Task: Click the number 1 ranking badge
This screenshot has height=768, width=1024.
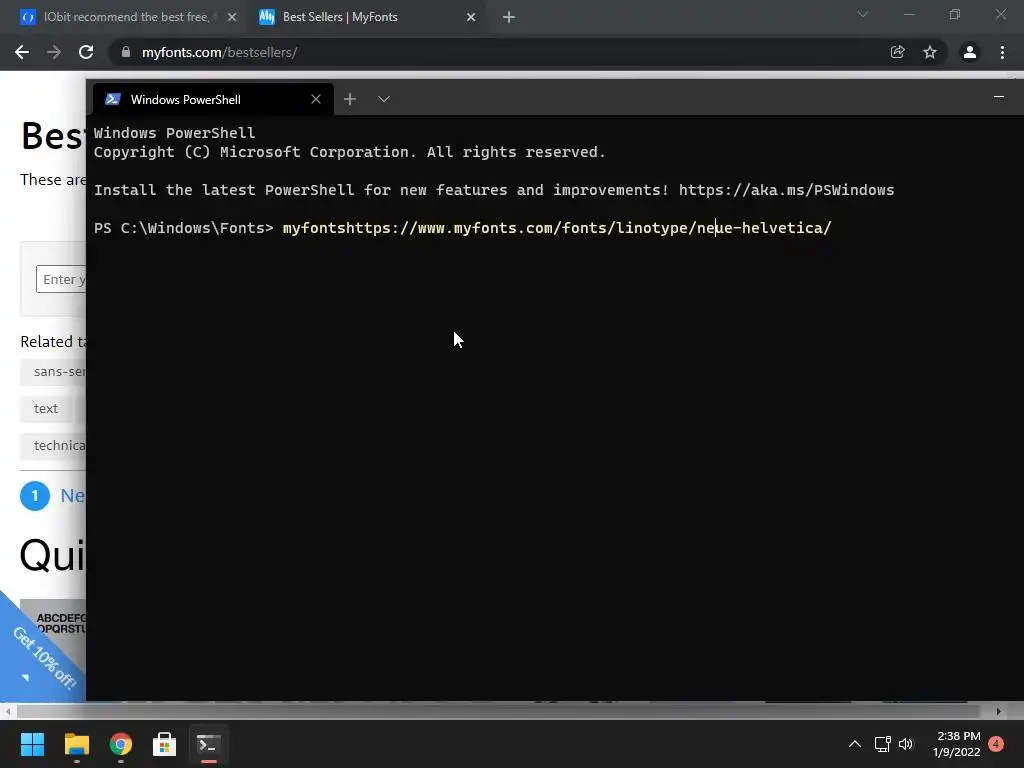Action: coord(35,496)
